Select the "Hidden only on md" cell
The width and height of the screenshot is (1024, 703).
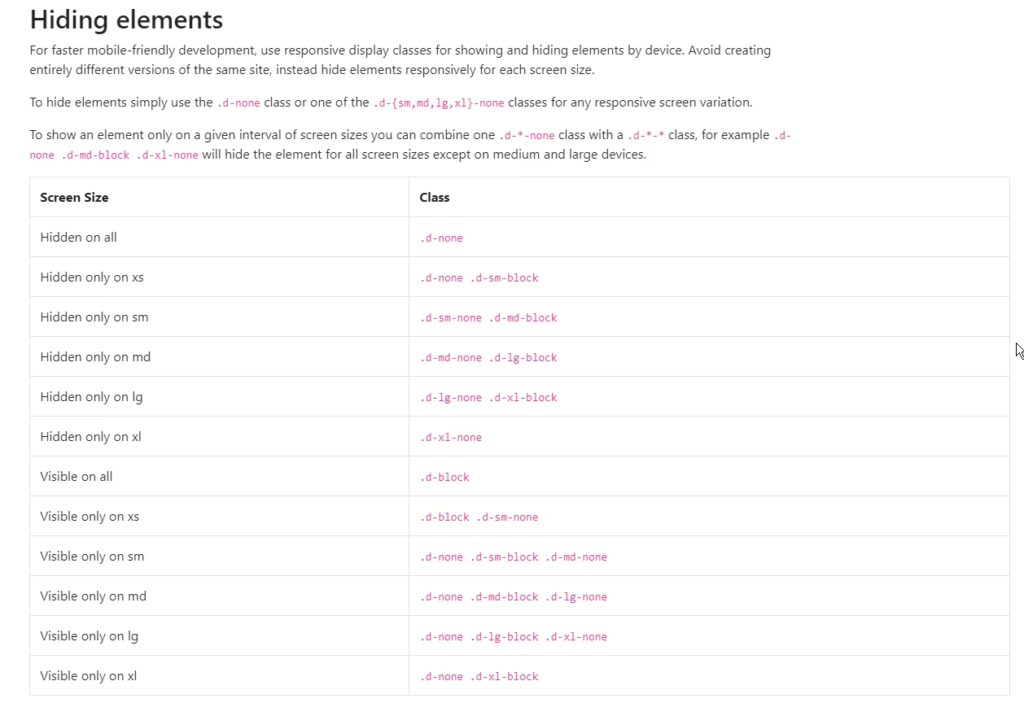coord(95,357)
